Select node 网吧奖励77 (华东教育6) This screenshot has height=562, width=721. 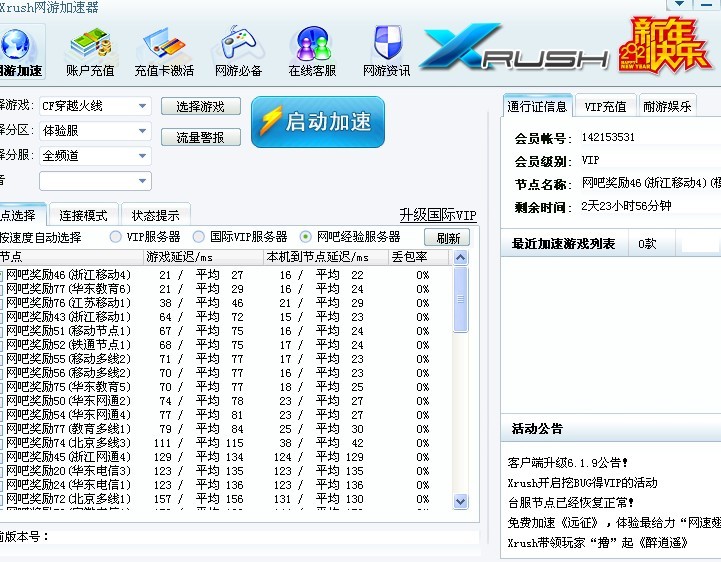click(x=68, y=289)
